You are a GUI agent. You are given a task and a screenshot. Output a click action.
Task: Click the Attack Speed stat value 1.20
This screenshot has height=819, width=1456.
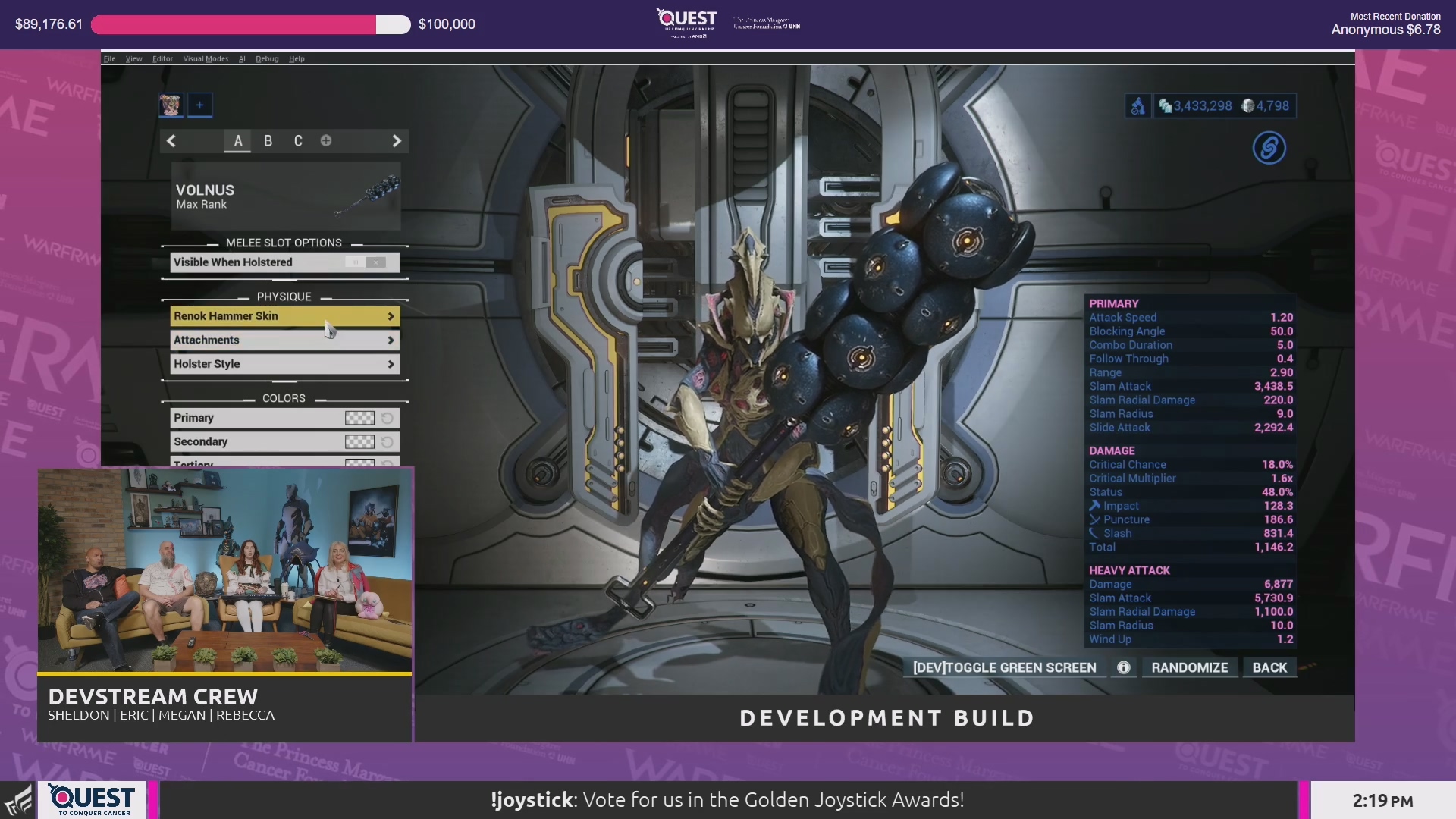pyautogui.click(x=1282, y=318)
